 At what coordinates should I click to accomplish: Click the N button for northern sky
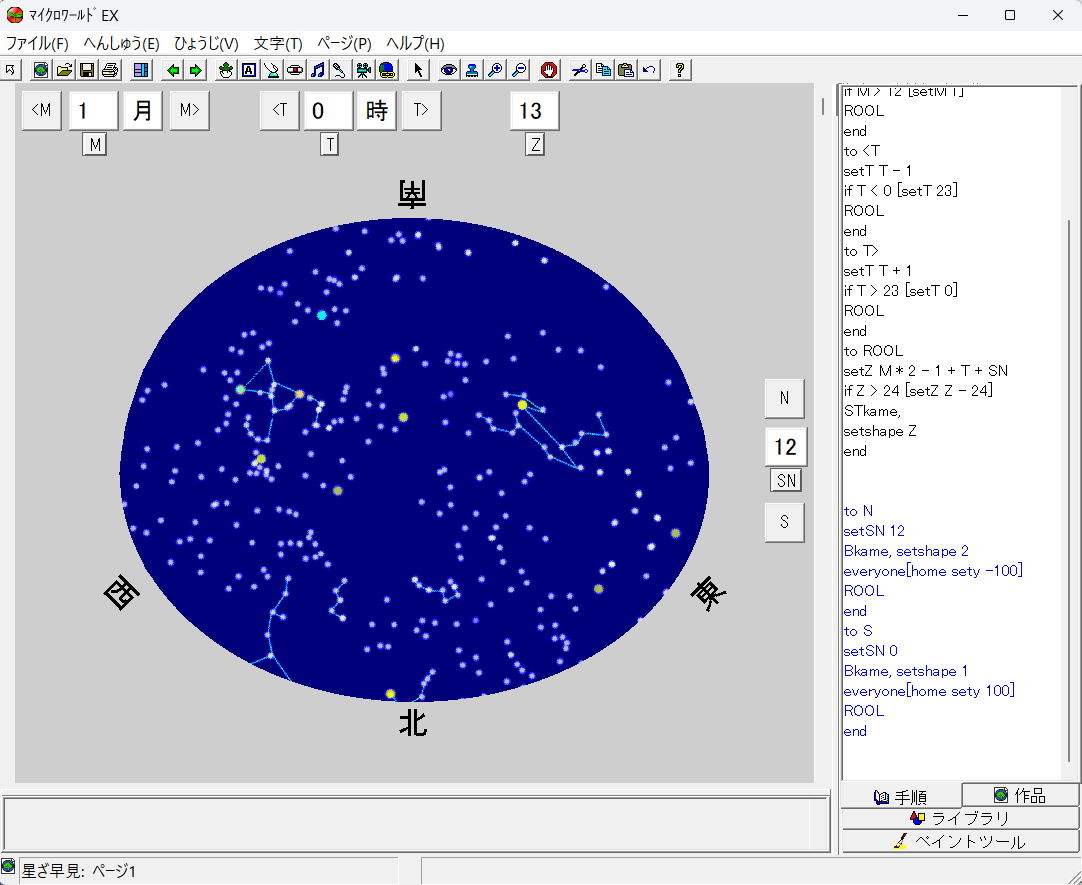[x=785, y=399]
